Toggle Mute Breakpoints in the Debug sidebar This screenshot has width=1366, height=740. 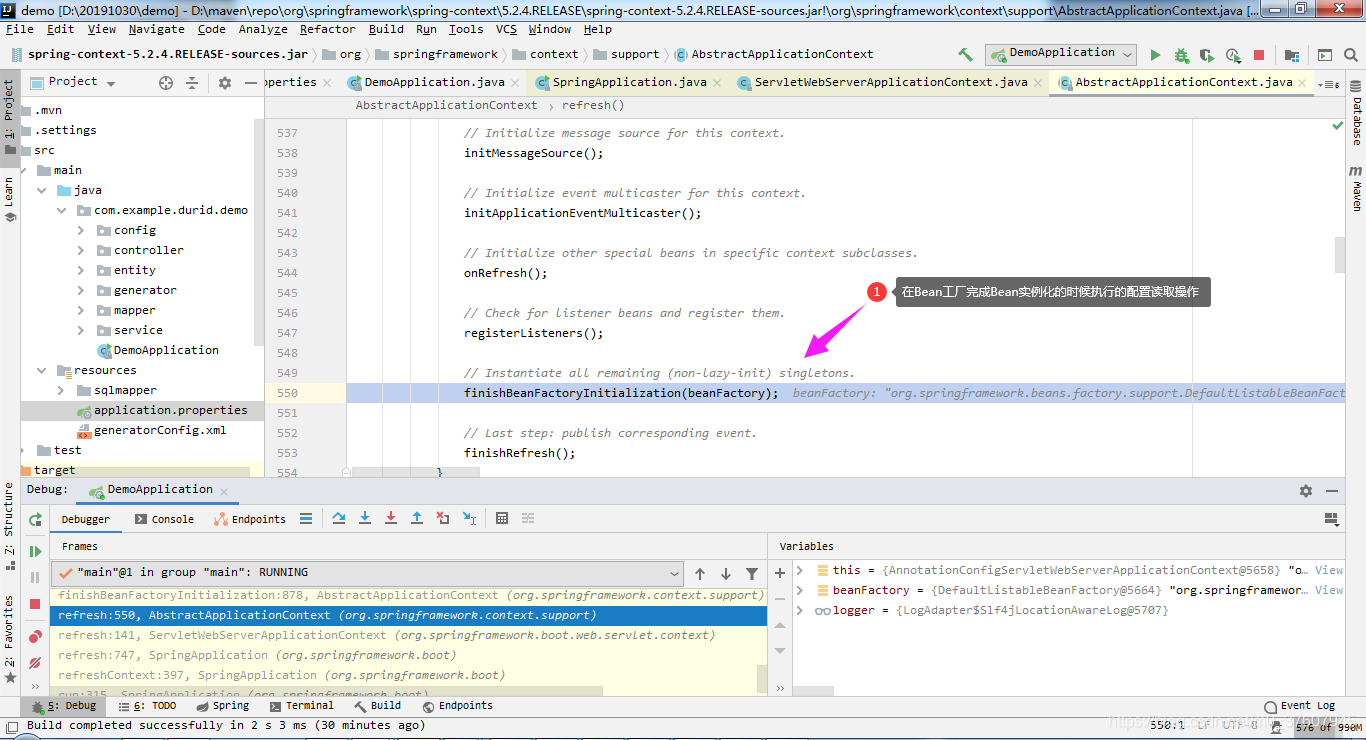pos(35,662)
